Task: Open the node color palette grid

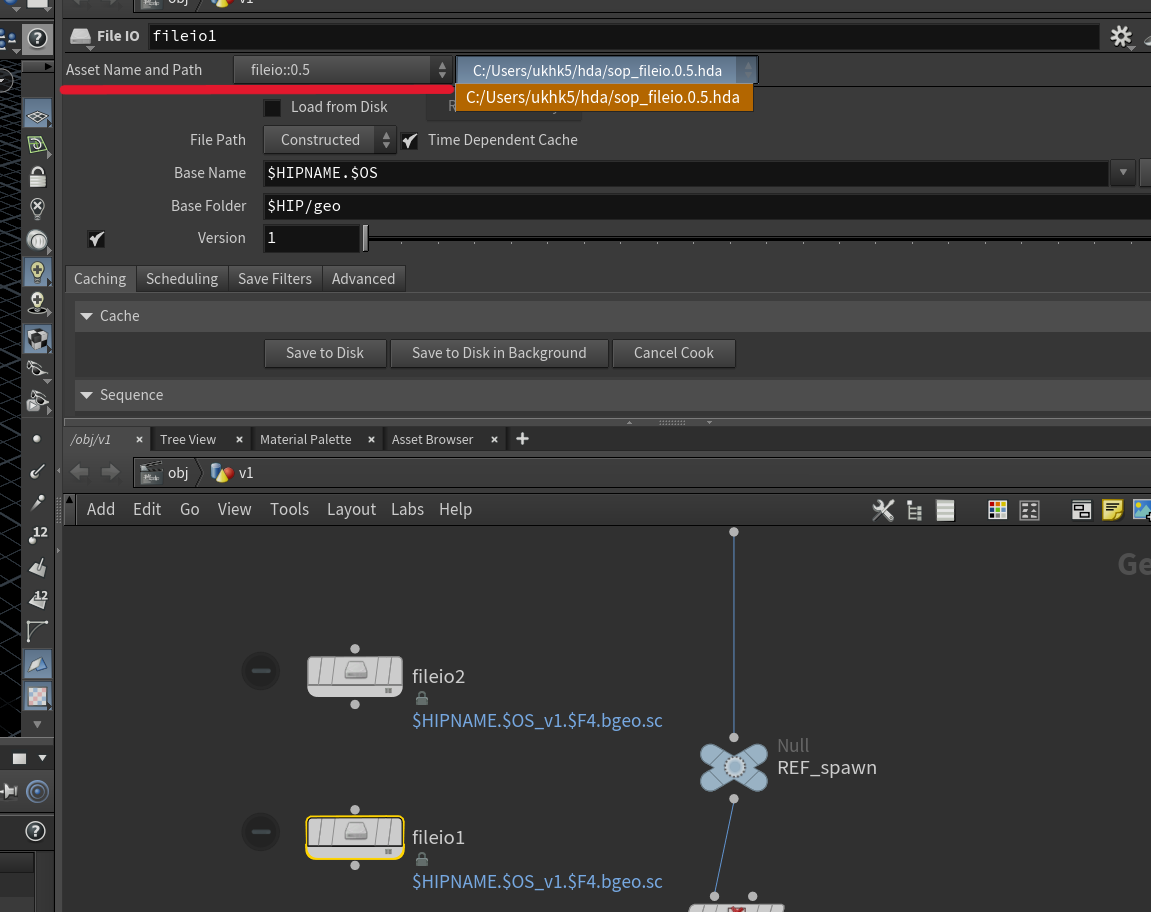Action: 998,510
